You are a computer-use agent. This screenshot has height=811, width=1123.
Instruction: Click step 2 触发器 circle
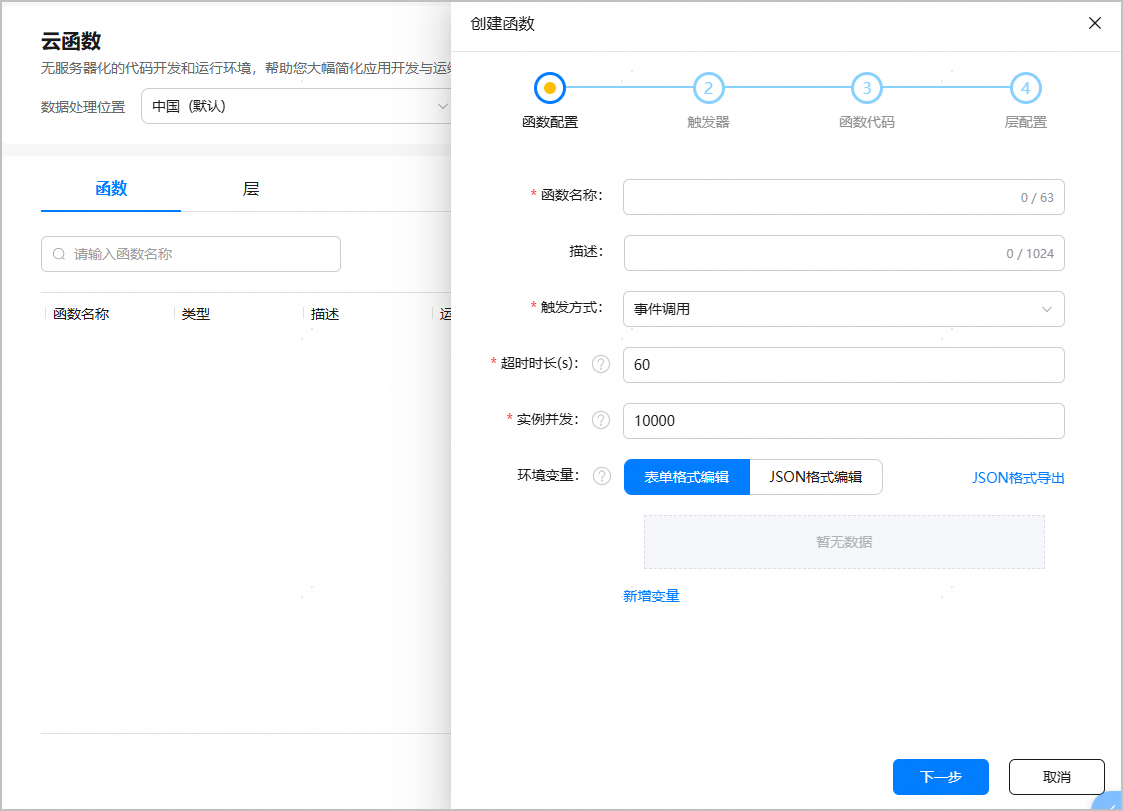(708, 88)
